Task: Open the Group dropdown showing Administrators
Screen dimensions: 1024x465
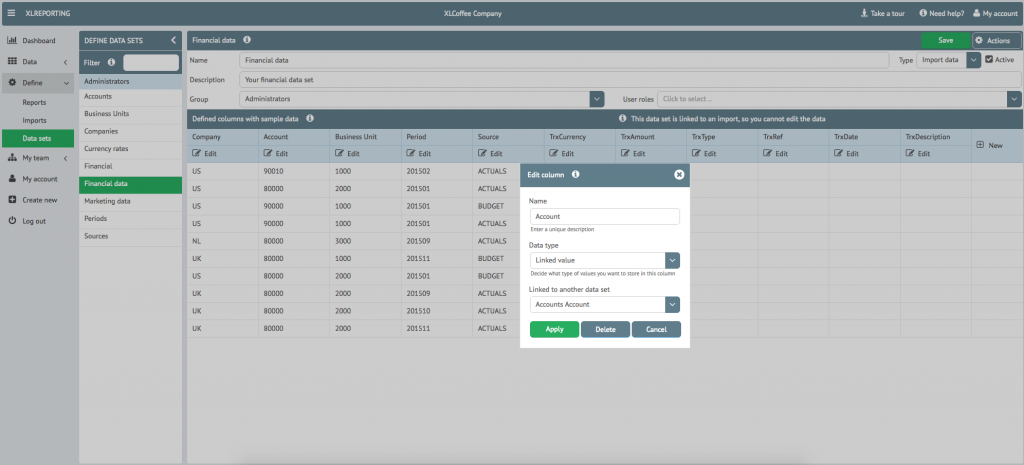Action: 597,99
